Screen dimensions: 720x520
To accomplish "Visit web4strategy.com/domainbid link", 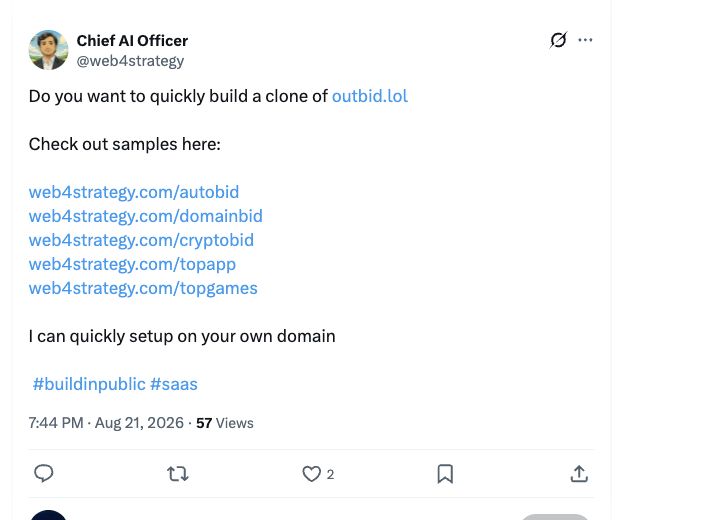I will pyautogui.click(x=146, y=216).
